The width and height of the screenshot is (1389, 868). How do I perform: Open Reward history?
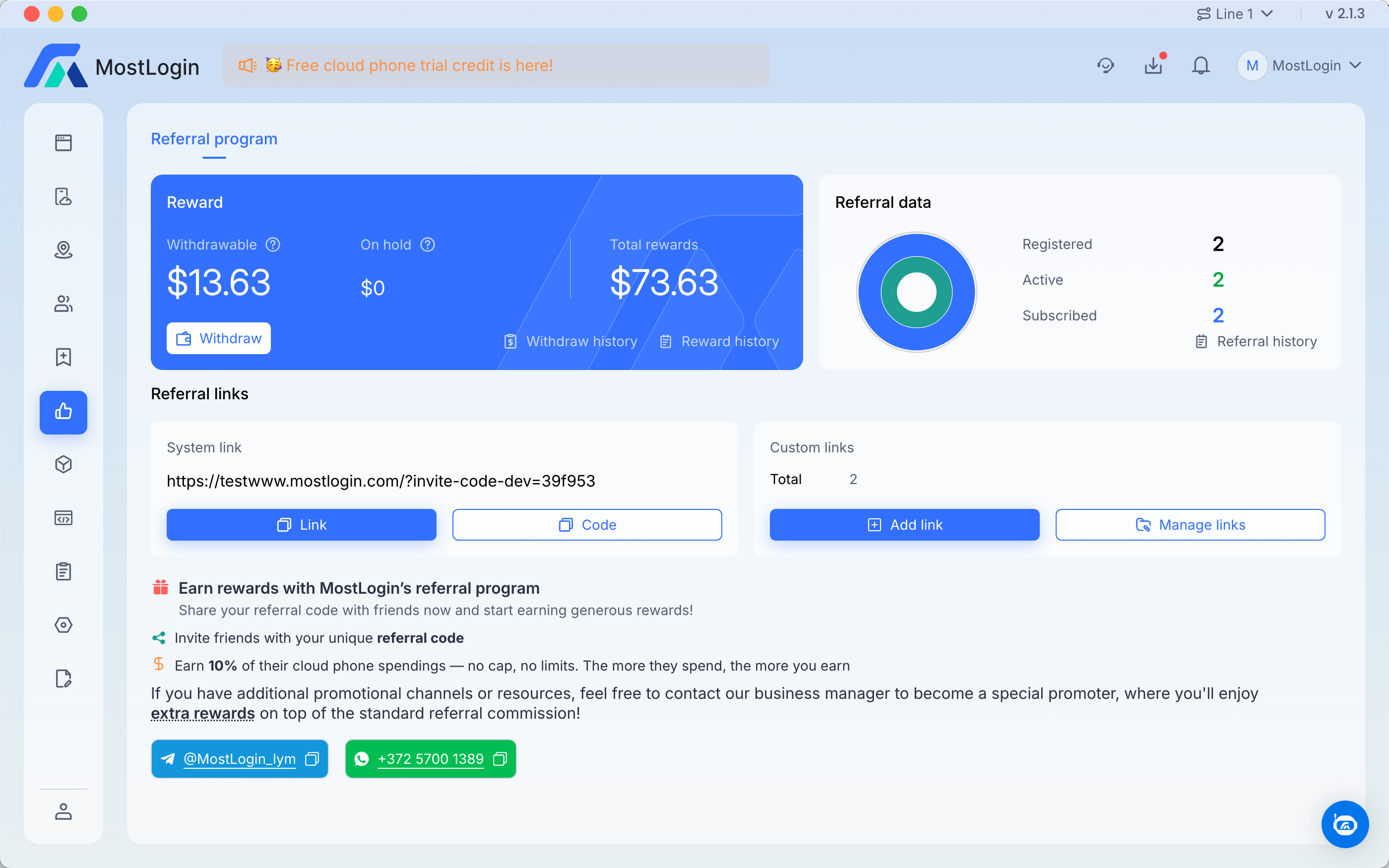click(719, 342)
